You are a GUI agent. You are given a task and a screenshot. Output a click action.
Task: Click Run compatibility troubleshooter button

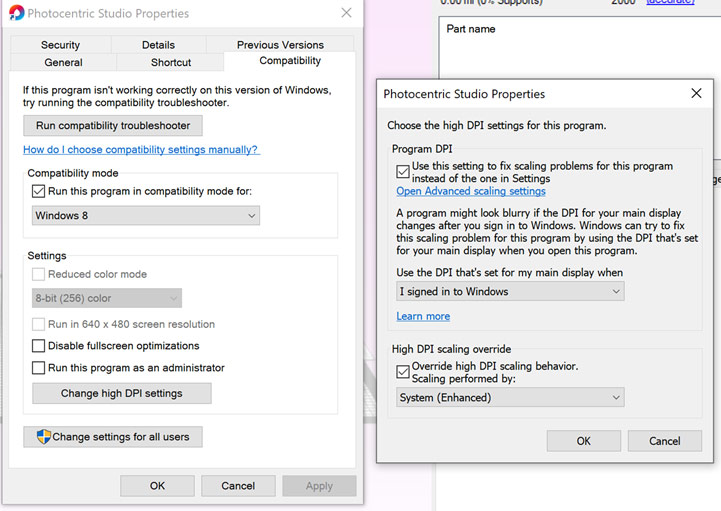click(x=113, y=126)
